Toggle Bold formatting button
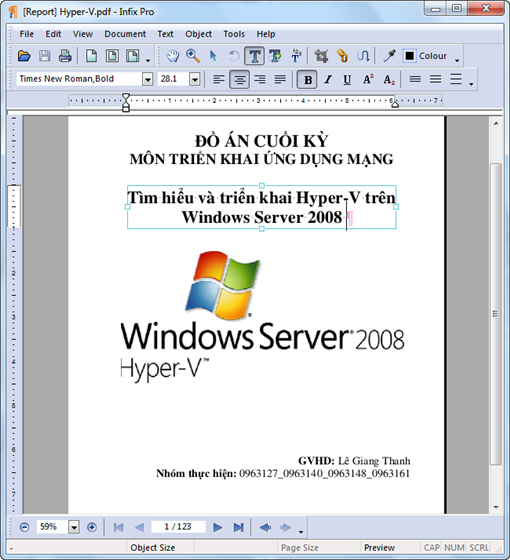 [307, 79]
